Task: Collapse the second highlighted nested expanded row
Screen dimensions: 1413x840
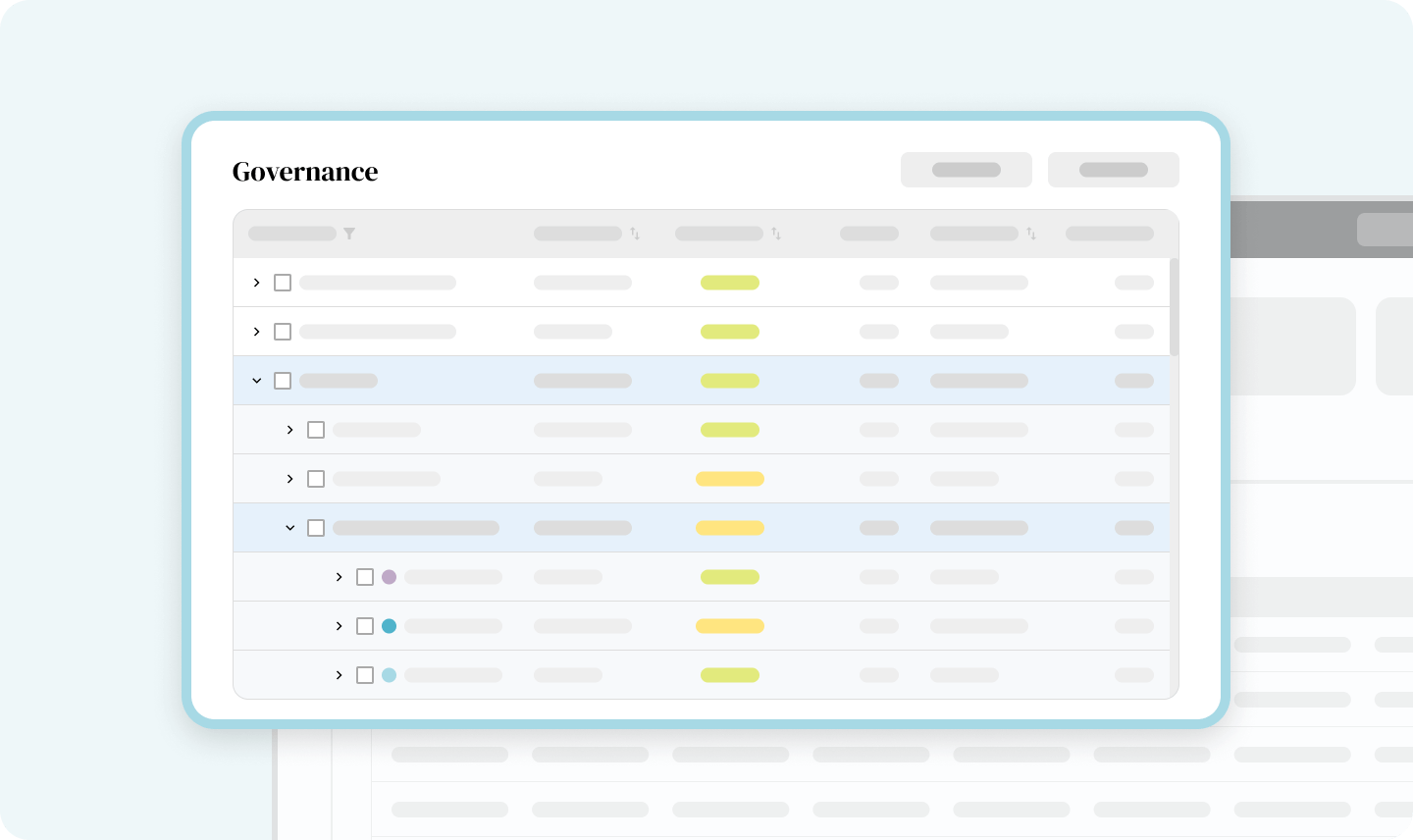Action: coord(290,528)
